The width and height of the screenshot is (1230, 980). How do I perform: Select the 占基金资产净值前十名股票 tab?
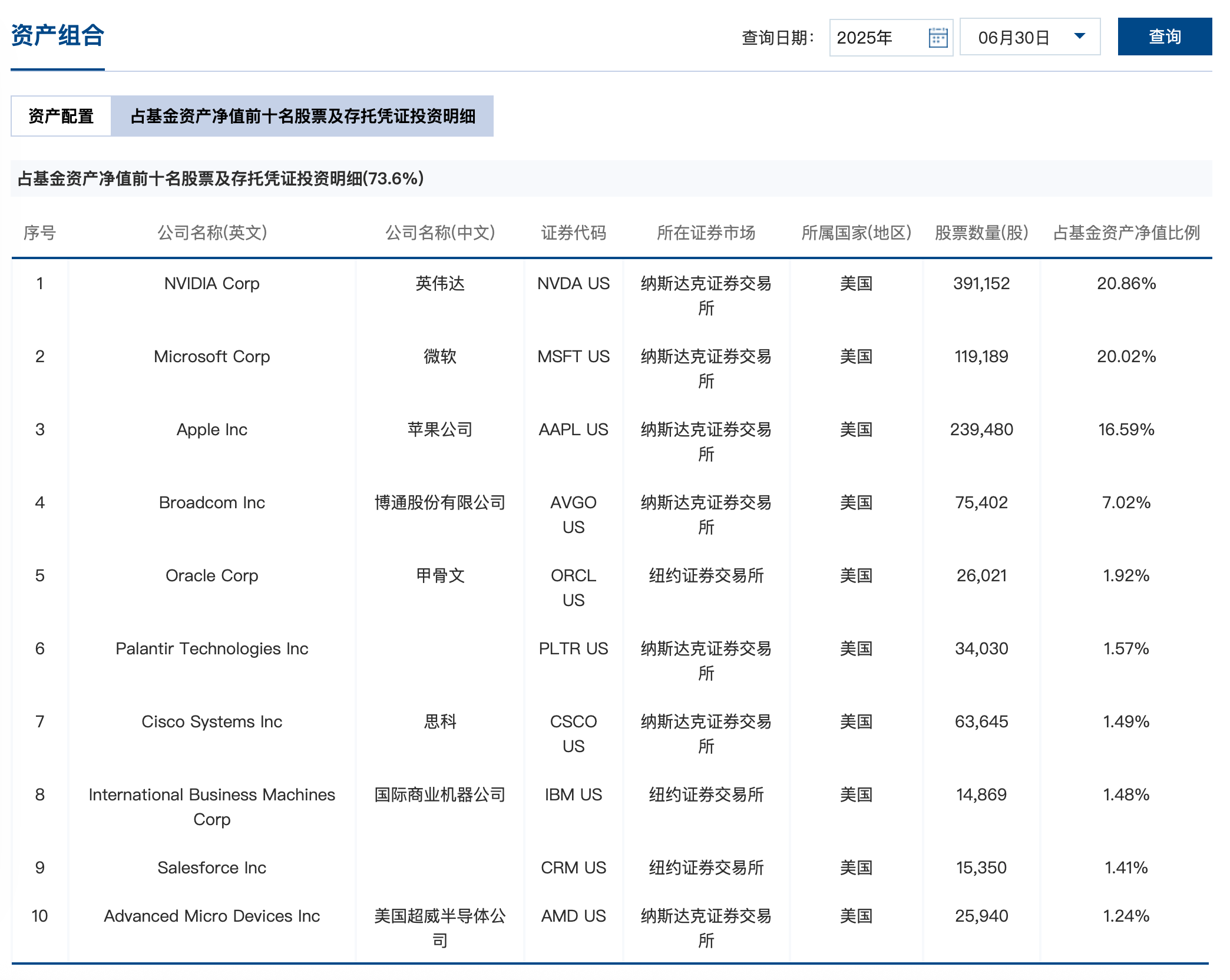click(x=302, y=116)
